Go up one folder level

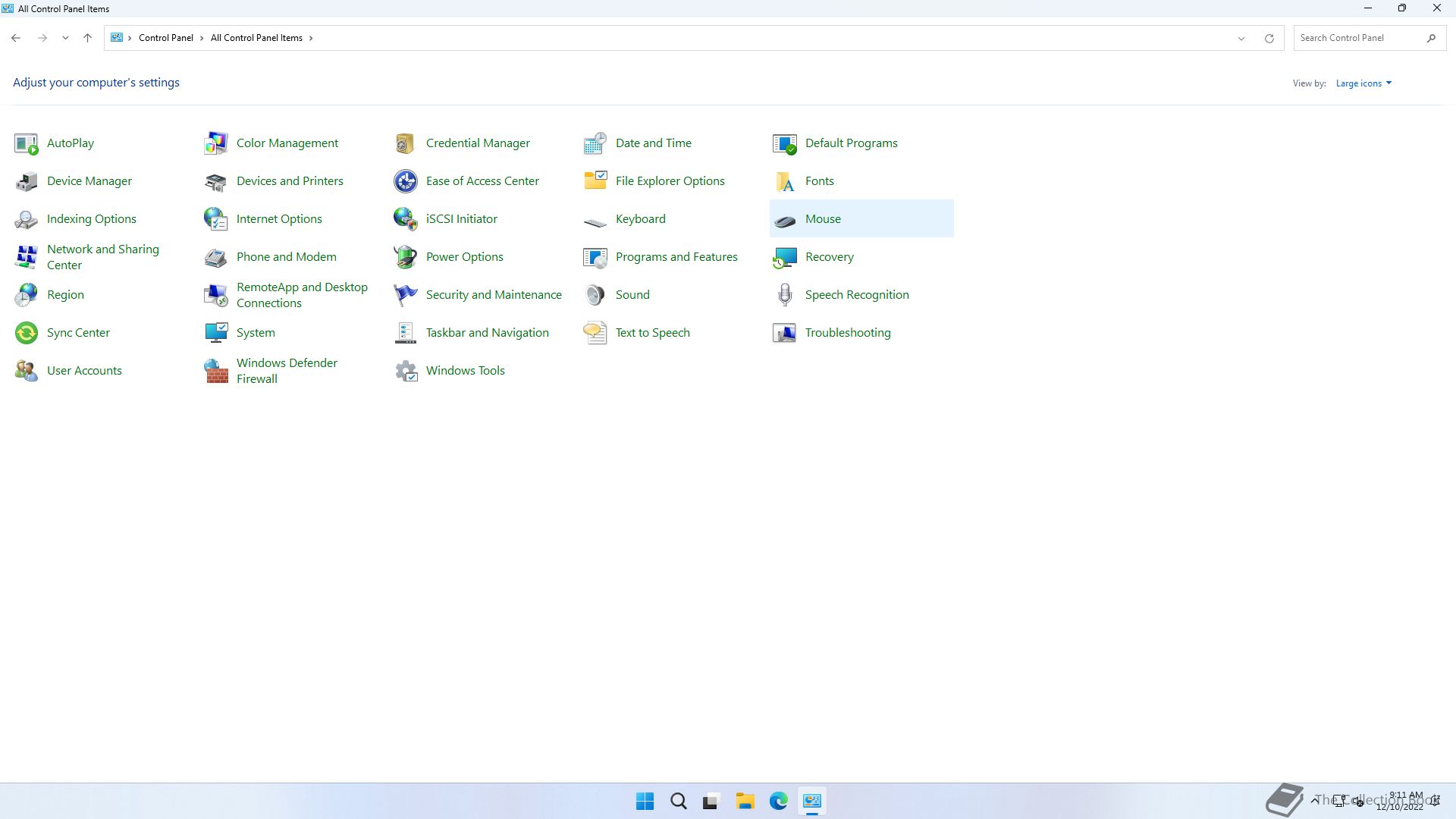[x=87, y=38]
